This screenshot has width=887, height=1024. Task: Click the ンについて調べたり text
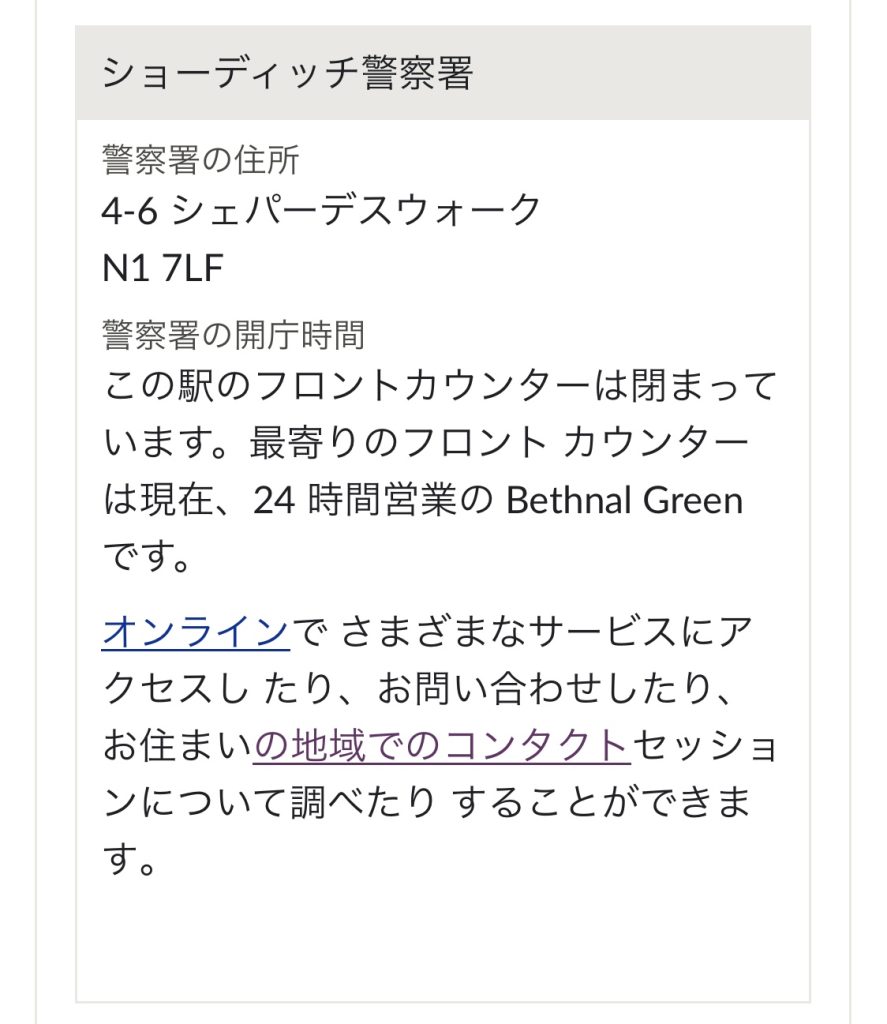point(269,802)
